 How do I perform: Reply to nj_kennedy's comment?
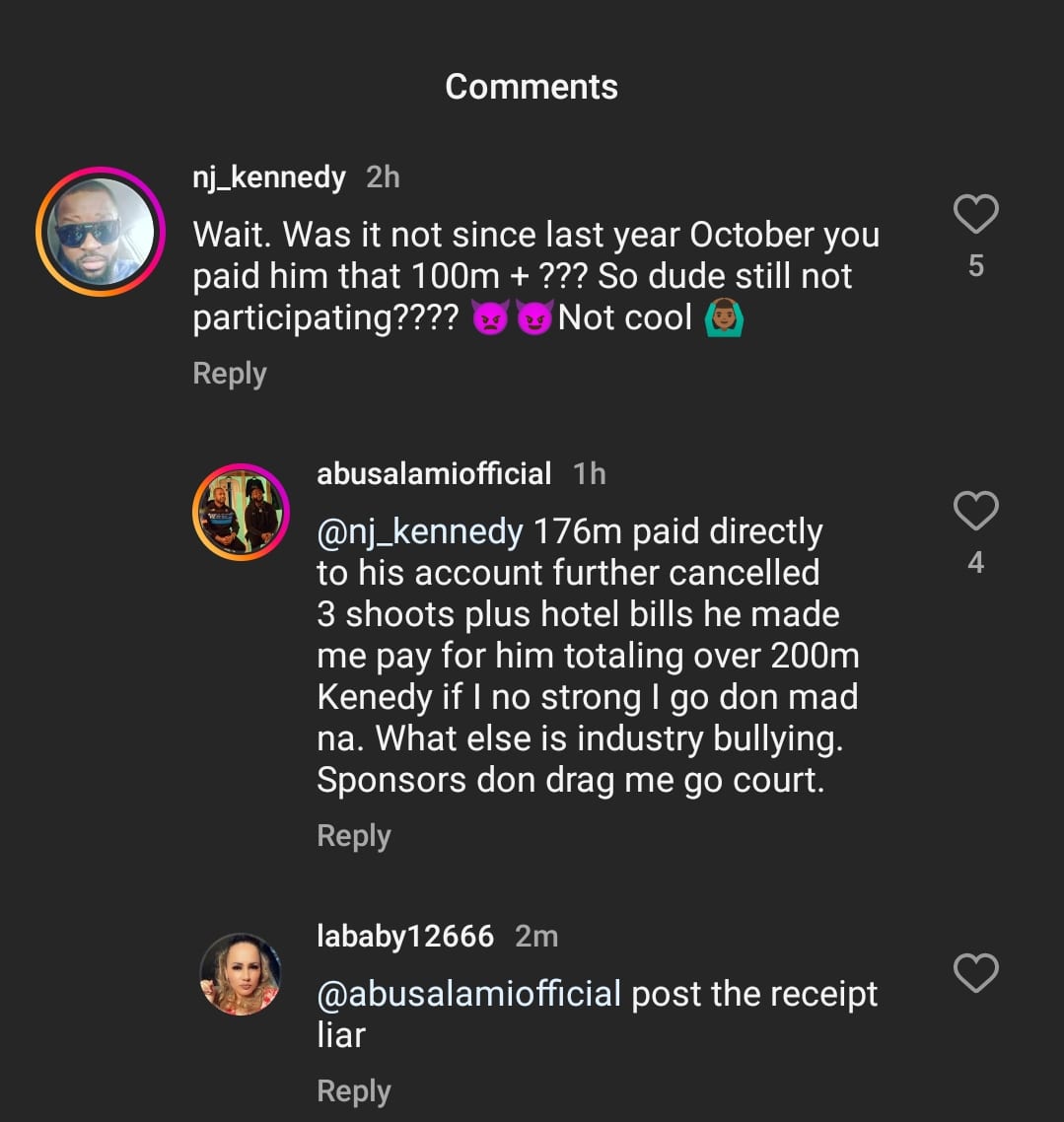coord(230,374)
